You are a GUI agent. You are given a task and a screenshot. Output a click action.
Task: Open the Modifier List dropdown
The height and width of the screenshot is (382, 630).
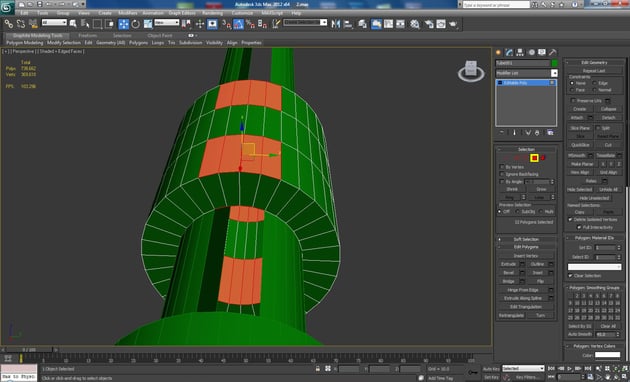point(526,73)
